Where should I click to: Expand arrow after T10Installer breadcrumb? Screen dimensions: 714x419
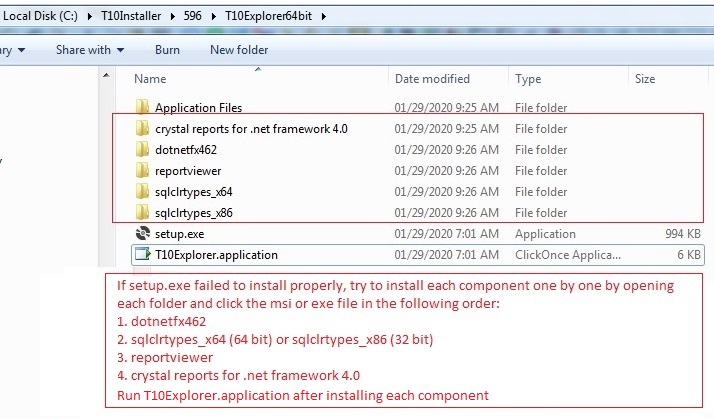[x=173, y=16]
